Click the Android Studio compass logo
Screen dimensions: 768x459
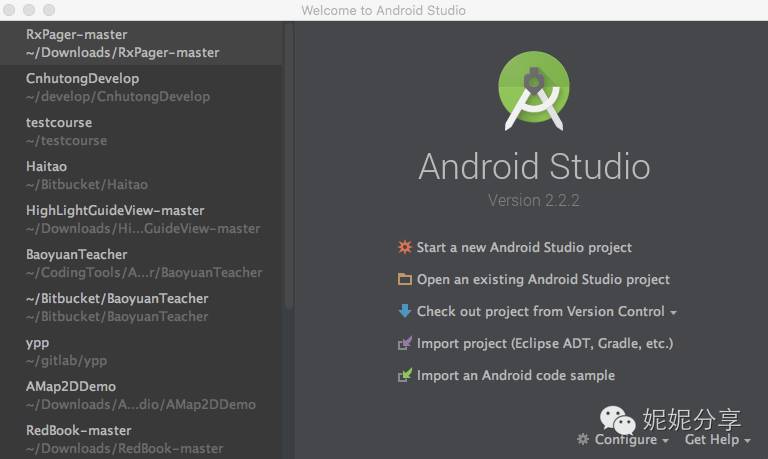point(534,91)
